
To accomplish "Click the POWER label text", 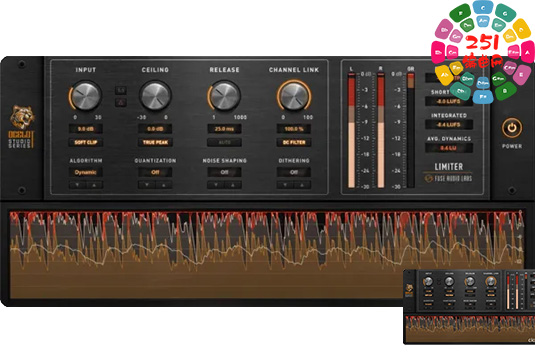I will click(511, 146).
